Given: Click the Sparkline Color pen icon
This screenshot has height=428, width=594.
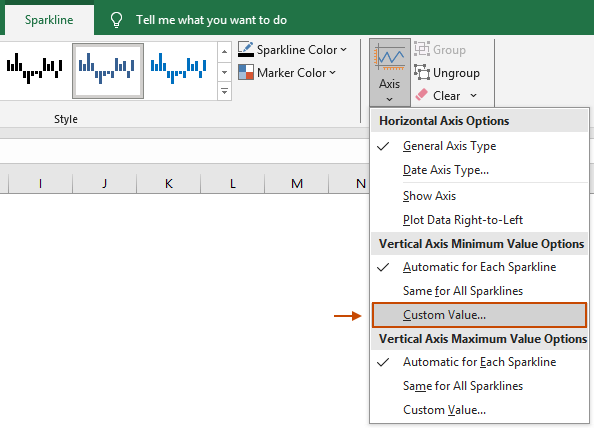Looking at the screenshot, I should (246, 49).
